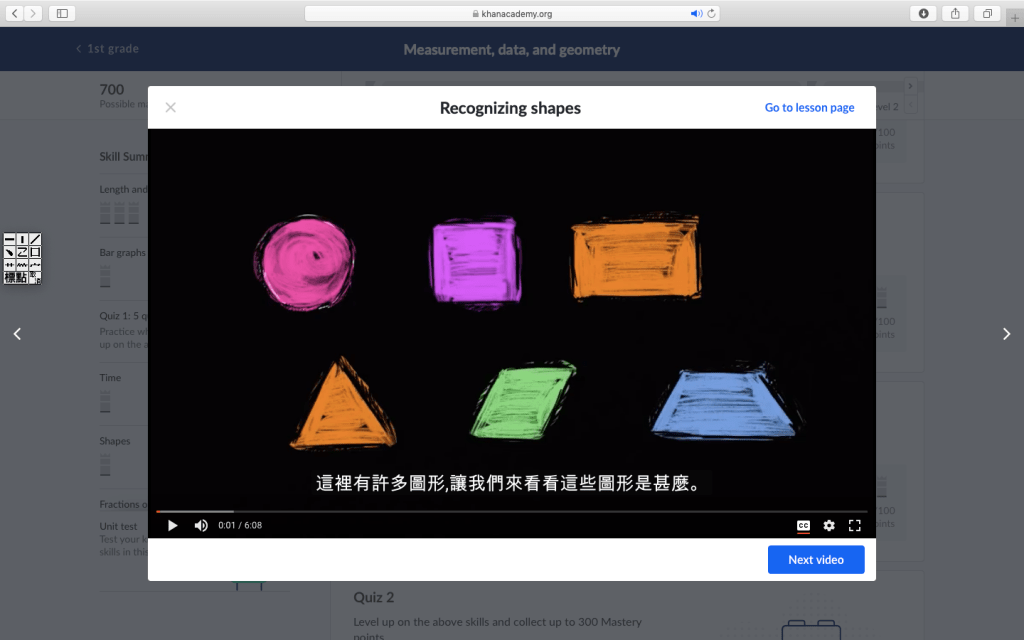Show Safari downloads
The width and height of the screenshot is (1024, 640).
pyautogui.click(x=923, y=13)
